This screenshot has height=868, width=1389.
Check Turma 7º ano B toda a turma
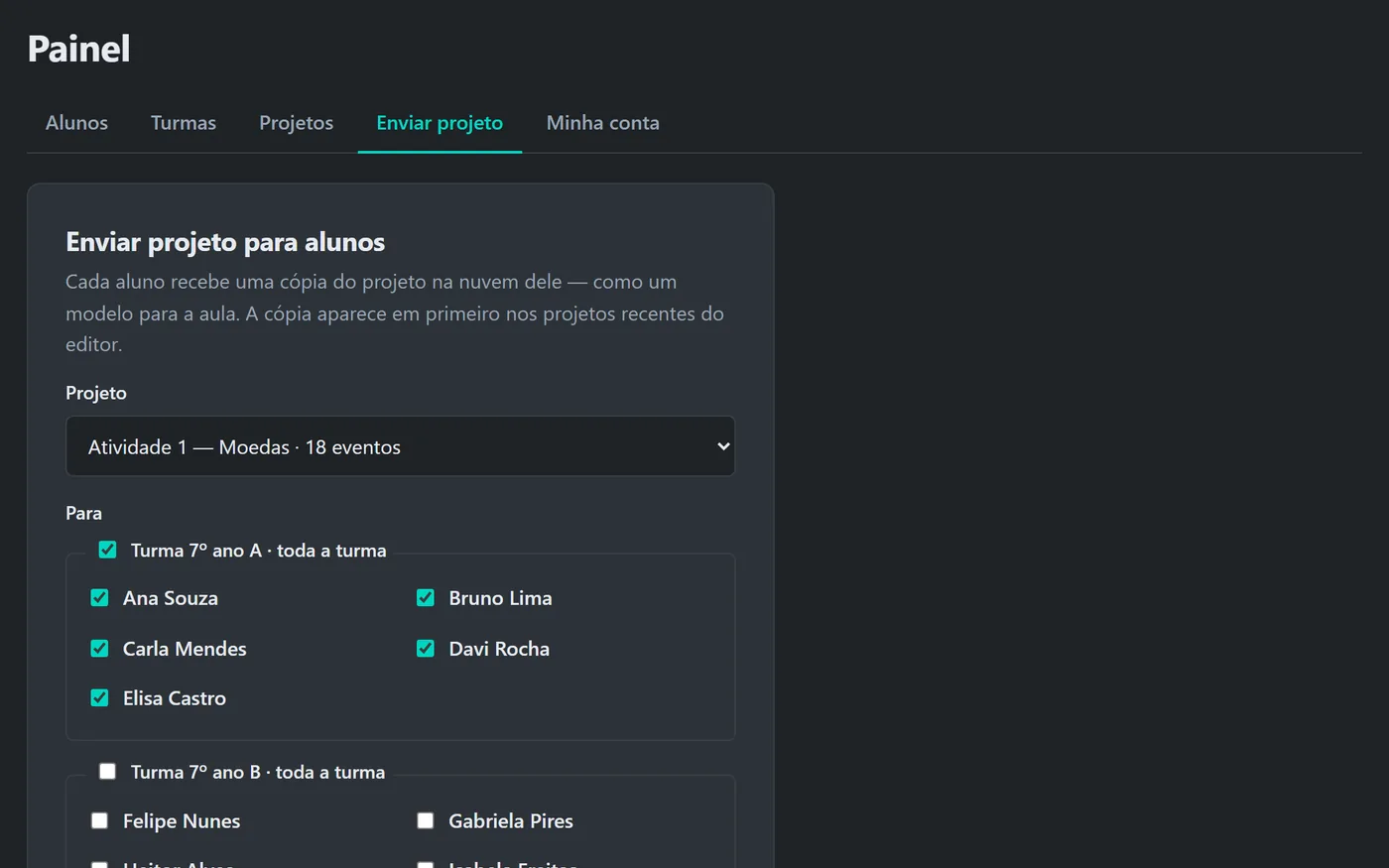[107, 771]
